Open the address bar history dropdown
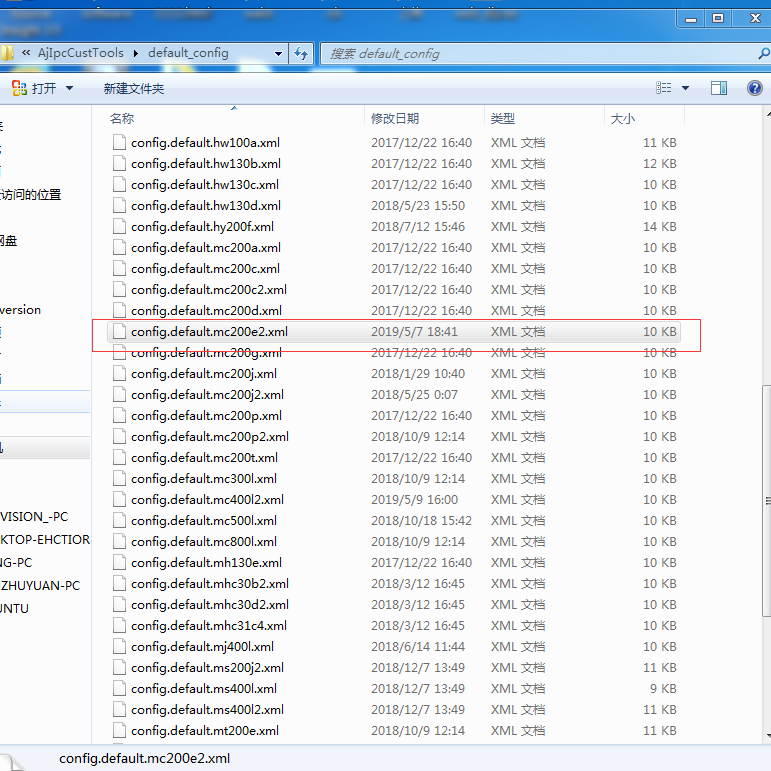 278,53
